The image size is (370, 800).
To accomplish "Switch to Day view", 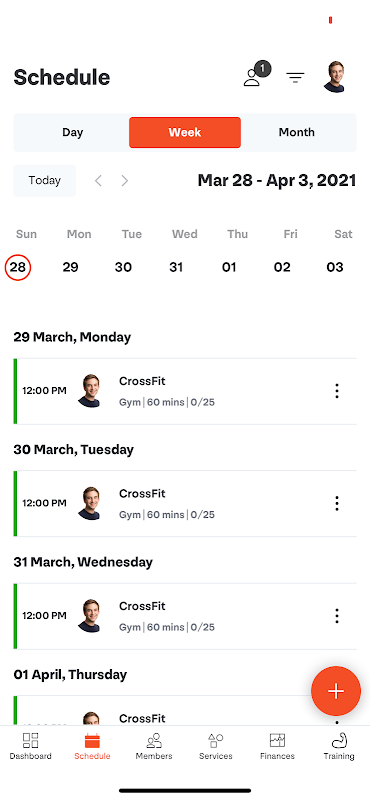I will pyautogui.click(x=72, y=132).
